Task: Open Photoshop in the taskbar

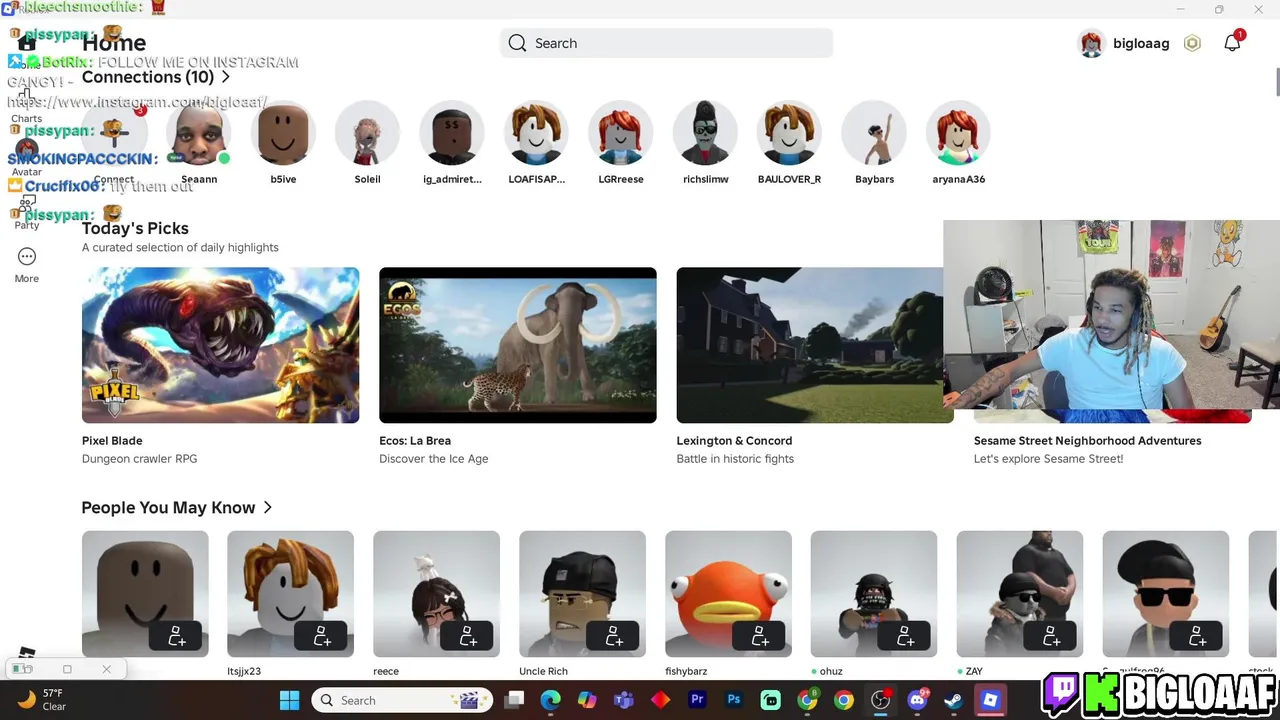Action: pyautogui.click(x=734, y=700)
